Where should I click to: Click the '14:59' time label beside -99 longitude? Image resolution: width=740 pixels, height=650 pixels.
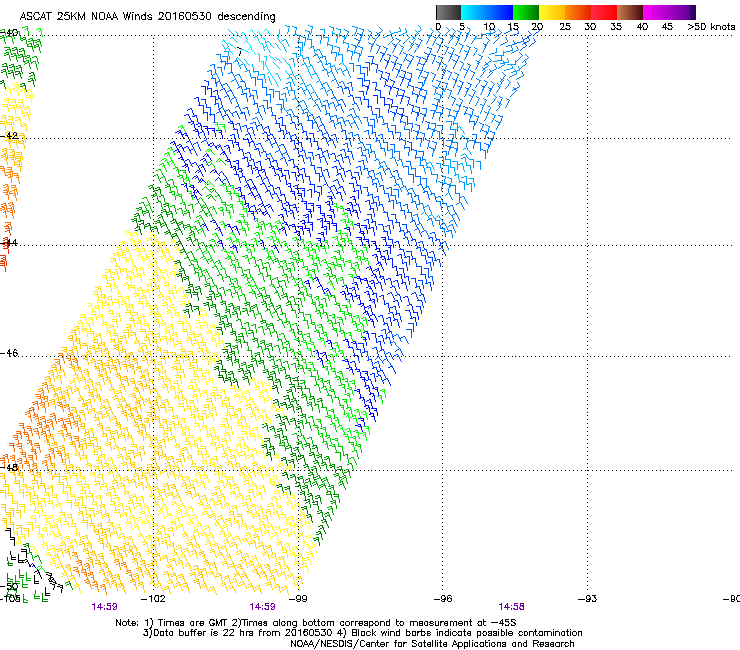[262, 607]
